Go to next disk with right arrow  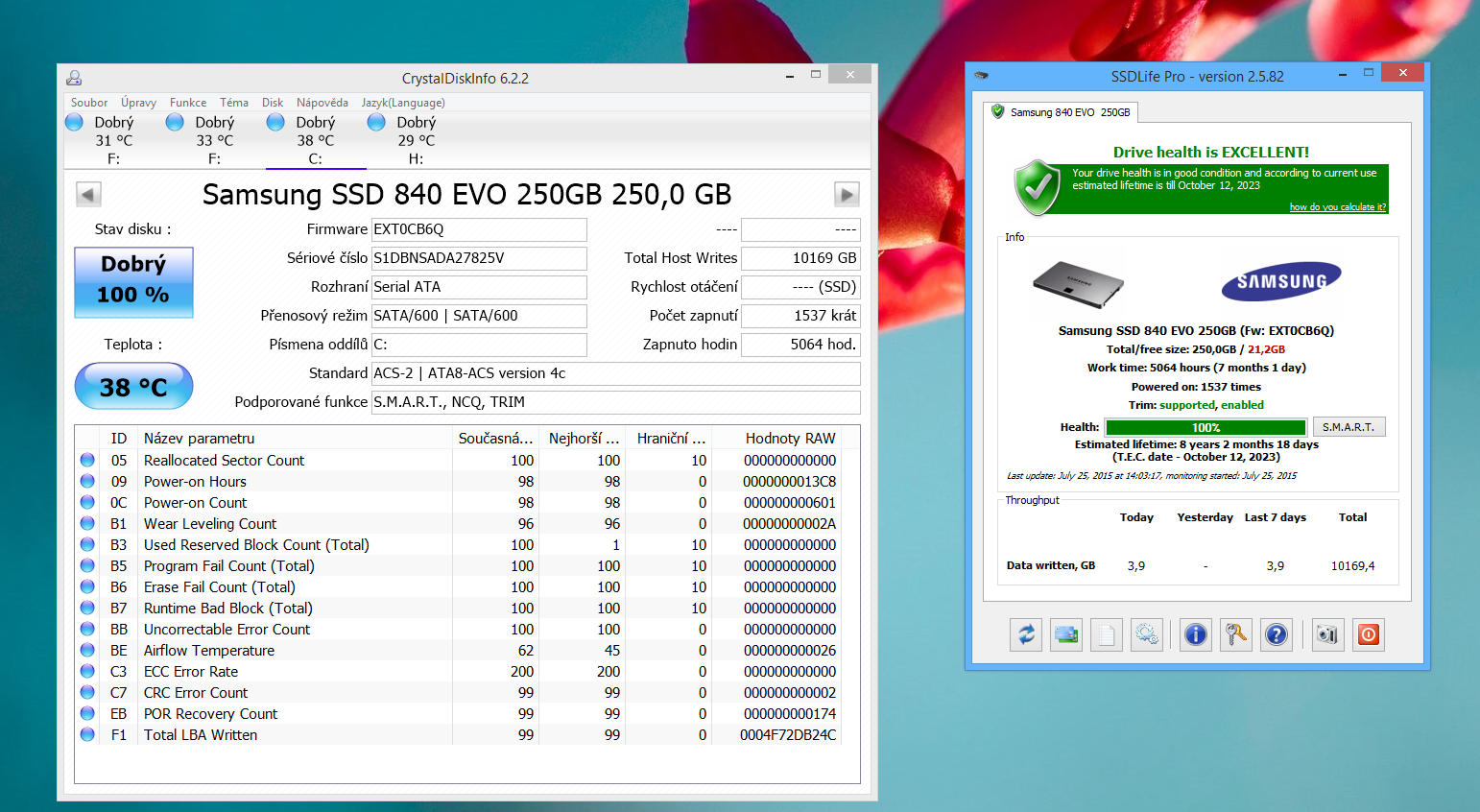click(x=847, y=195)
